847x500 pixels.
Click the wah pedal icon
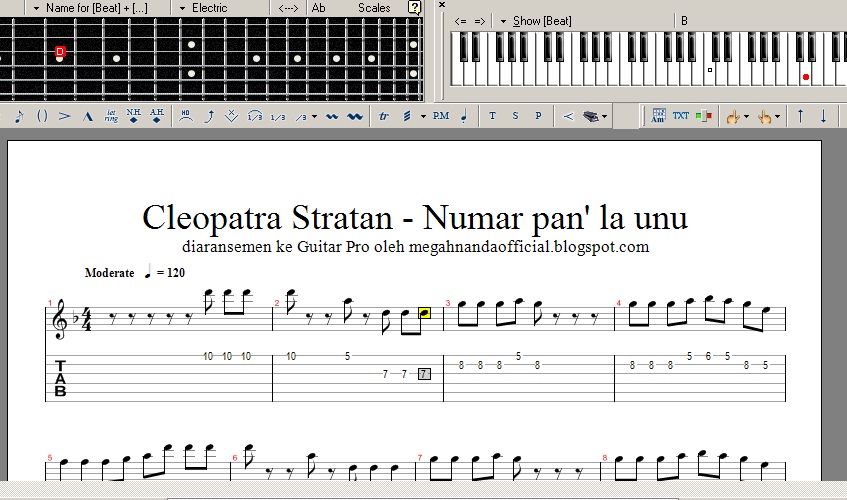pos(591,116)
